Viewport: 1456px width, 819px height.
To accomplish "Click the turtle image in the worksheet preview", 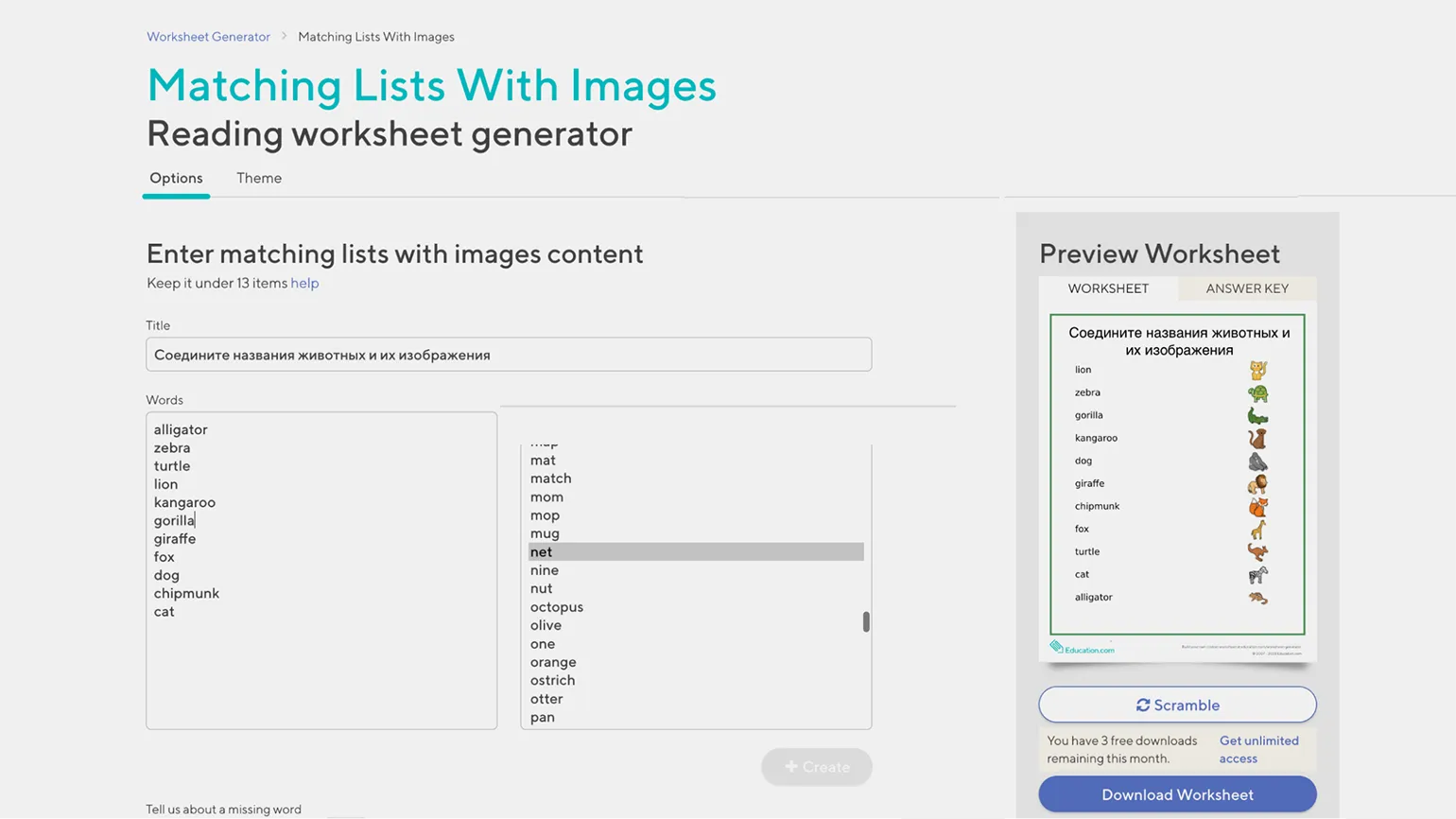I will tap(1257, 393).
